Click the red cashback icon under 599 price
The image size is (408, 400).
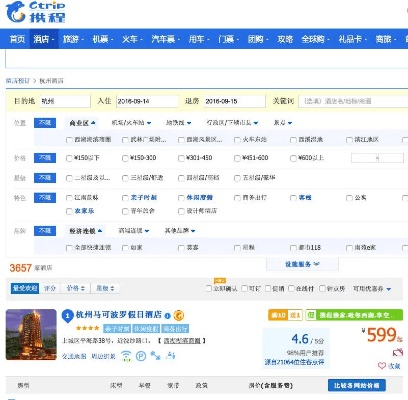[398, 352]
